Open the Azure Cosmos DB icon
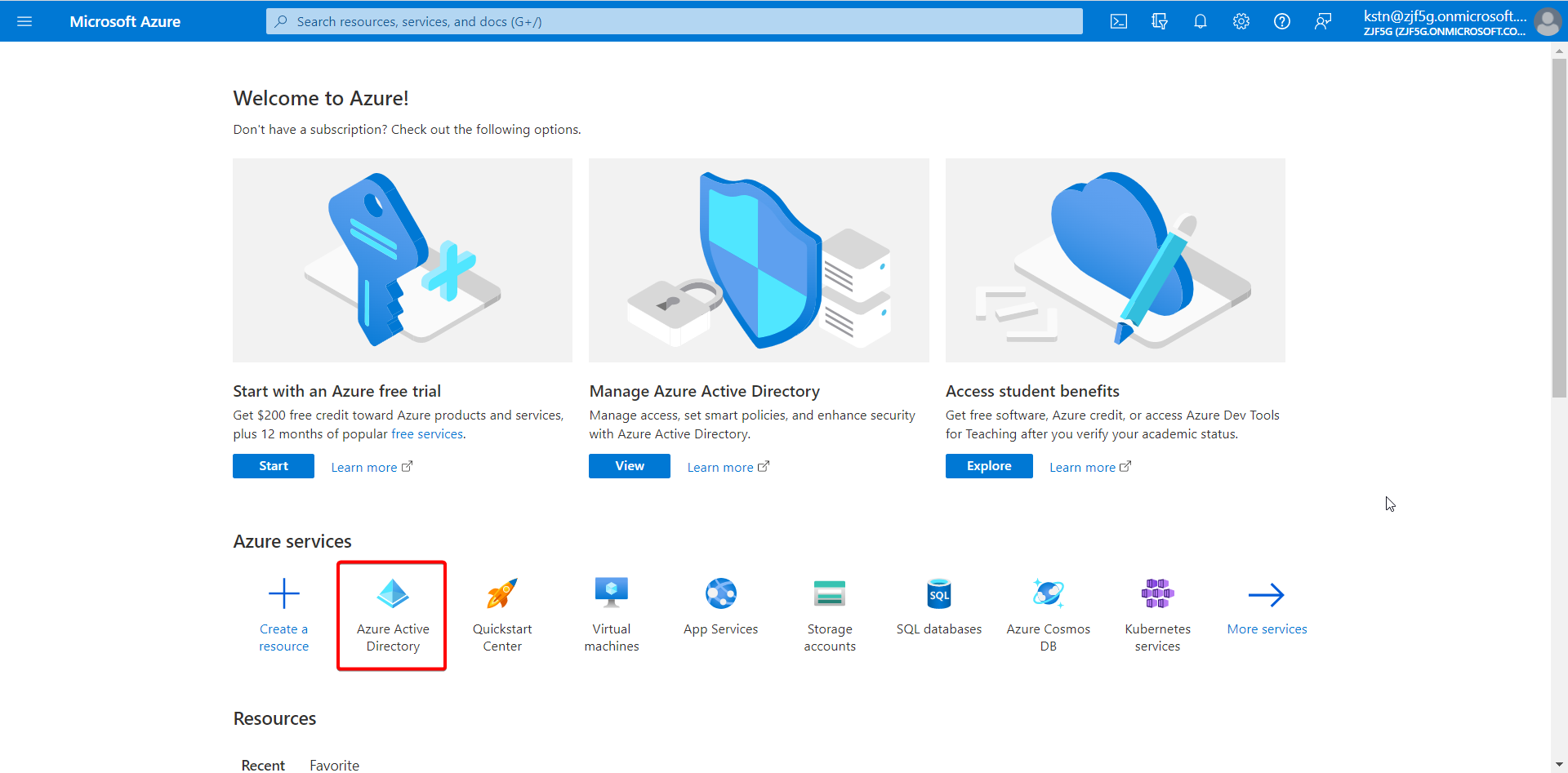Viewport: 1568px width, 773px height. point(1049,593)
